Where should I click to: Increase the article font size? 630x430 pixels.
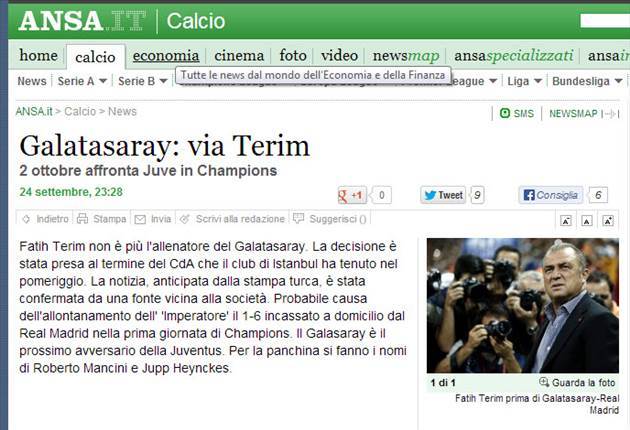(608, 220)
